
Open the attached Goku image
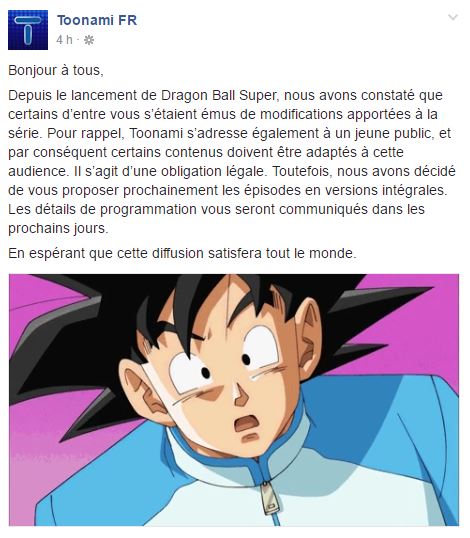(x=234, y=400)
